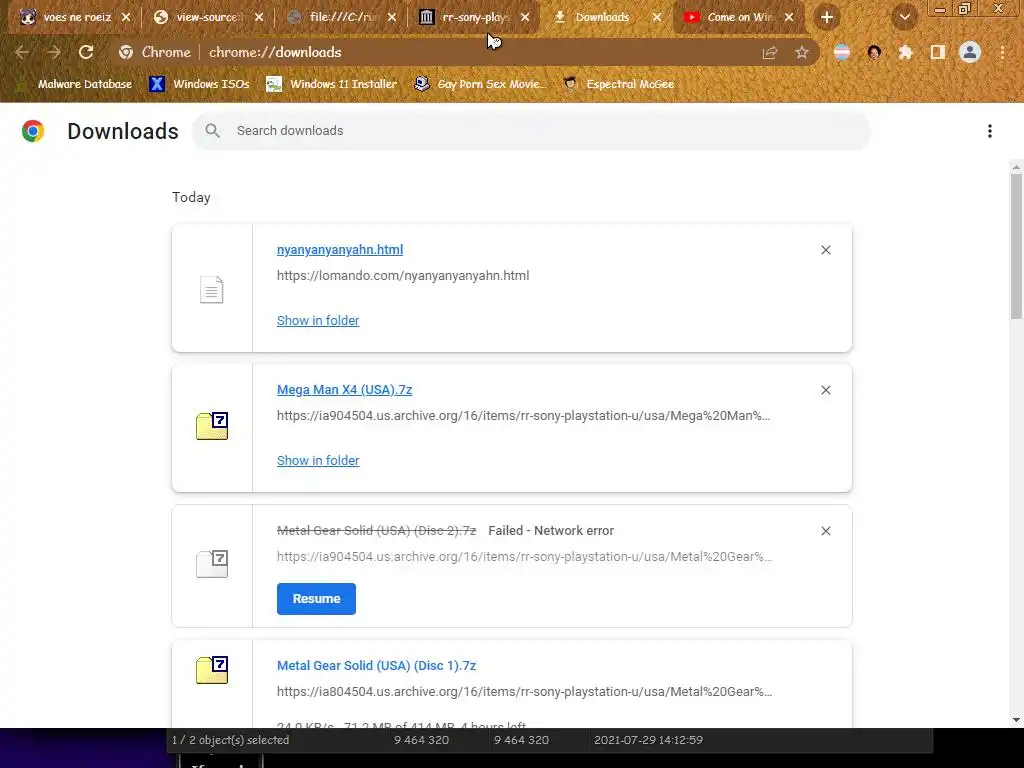Click the downloads page vertical scrollbar

tap(1016, 247)
